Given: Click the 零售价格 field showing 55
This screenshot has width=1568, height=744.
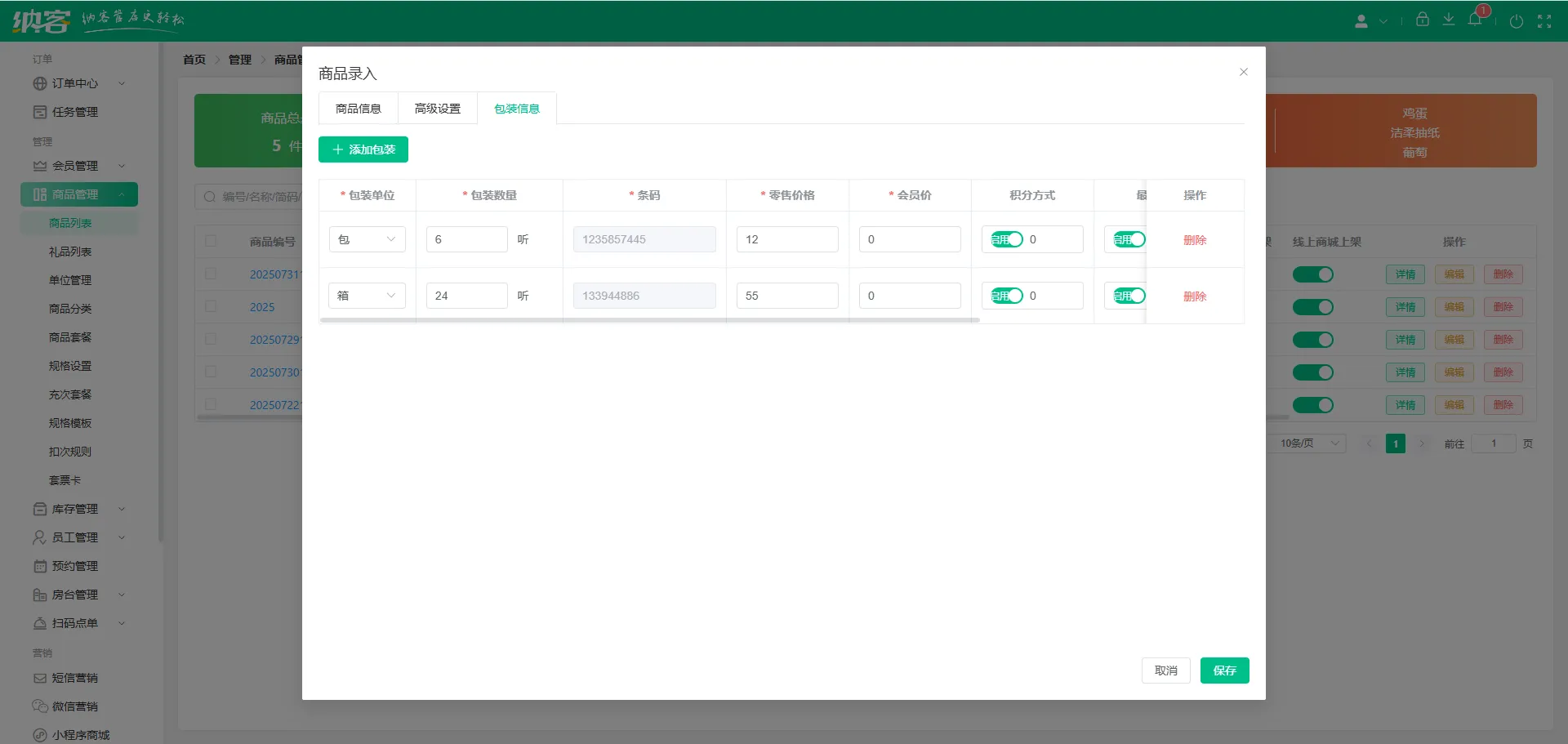Looking at the screenshot, I should tap(786, 296).
